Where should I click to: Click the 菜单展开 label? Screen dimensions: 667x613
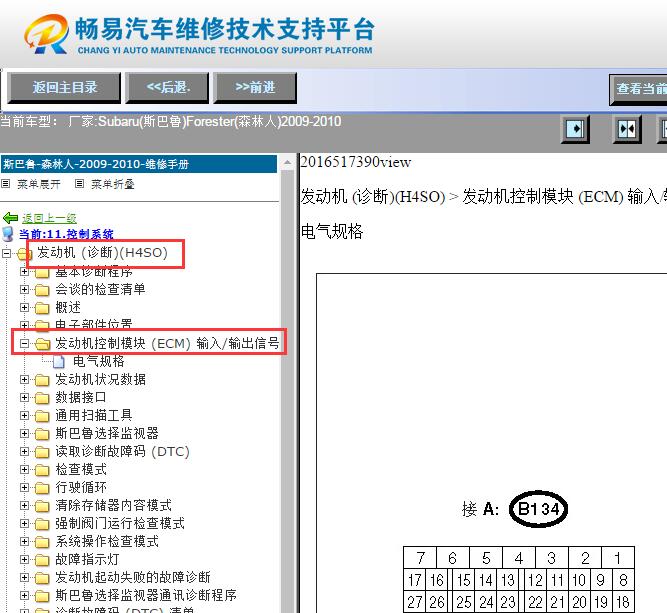click(39, 184)
